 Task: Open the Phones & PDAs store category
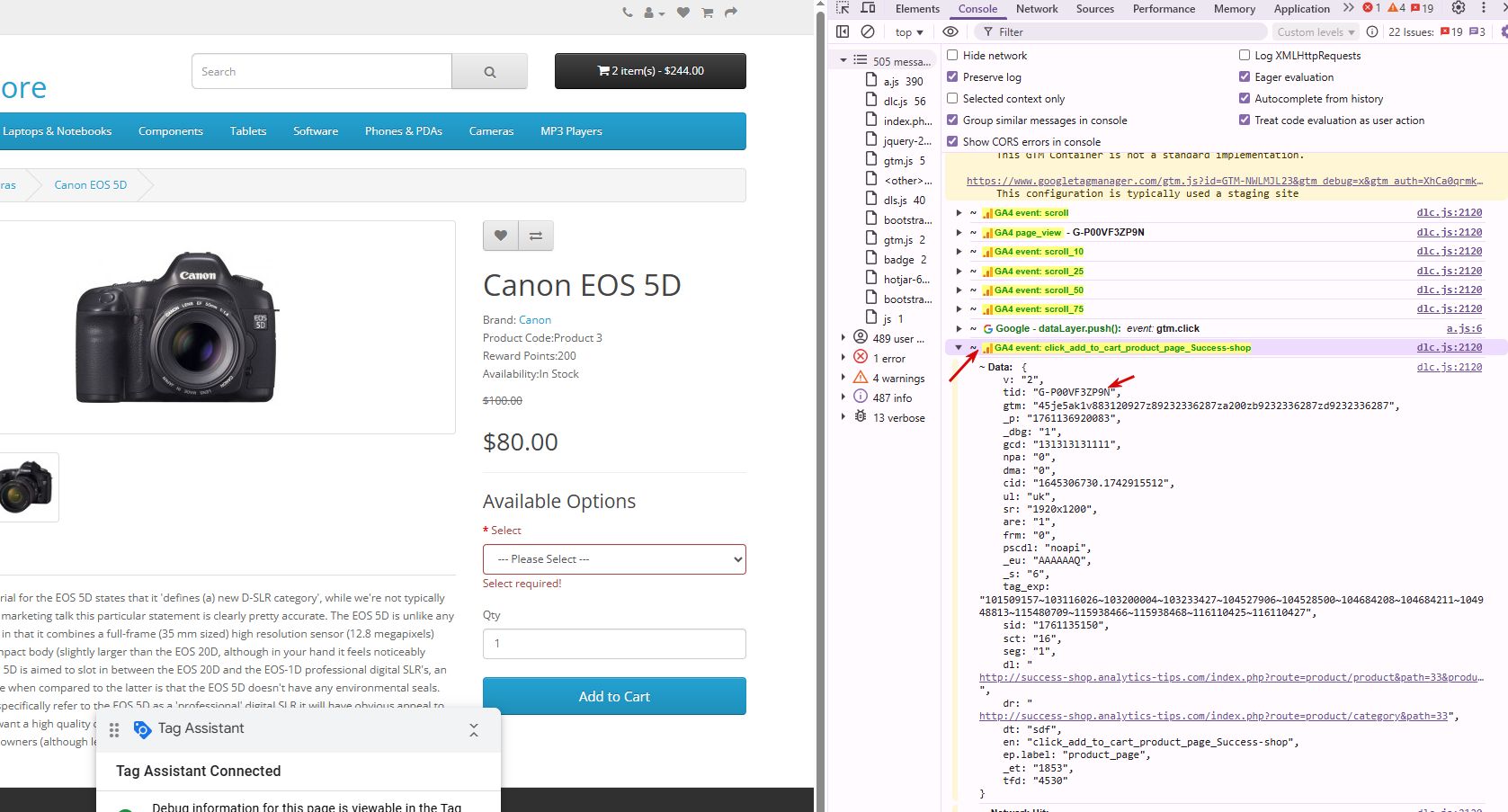tap(404, 131)
